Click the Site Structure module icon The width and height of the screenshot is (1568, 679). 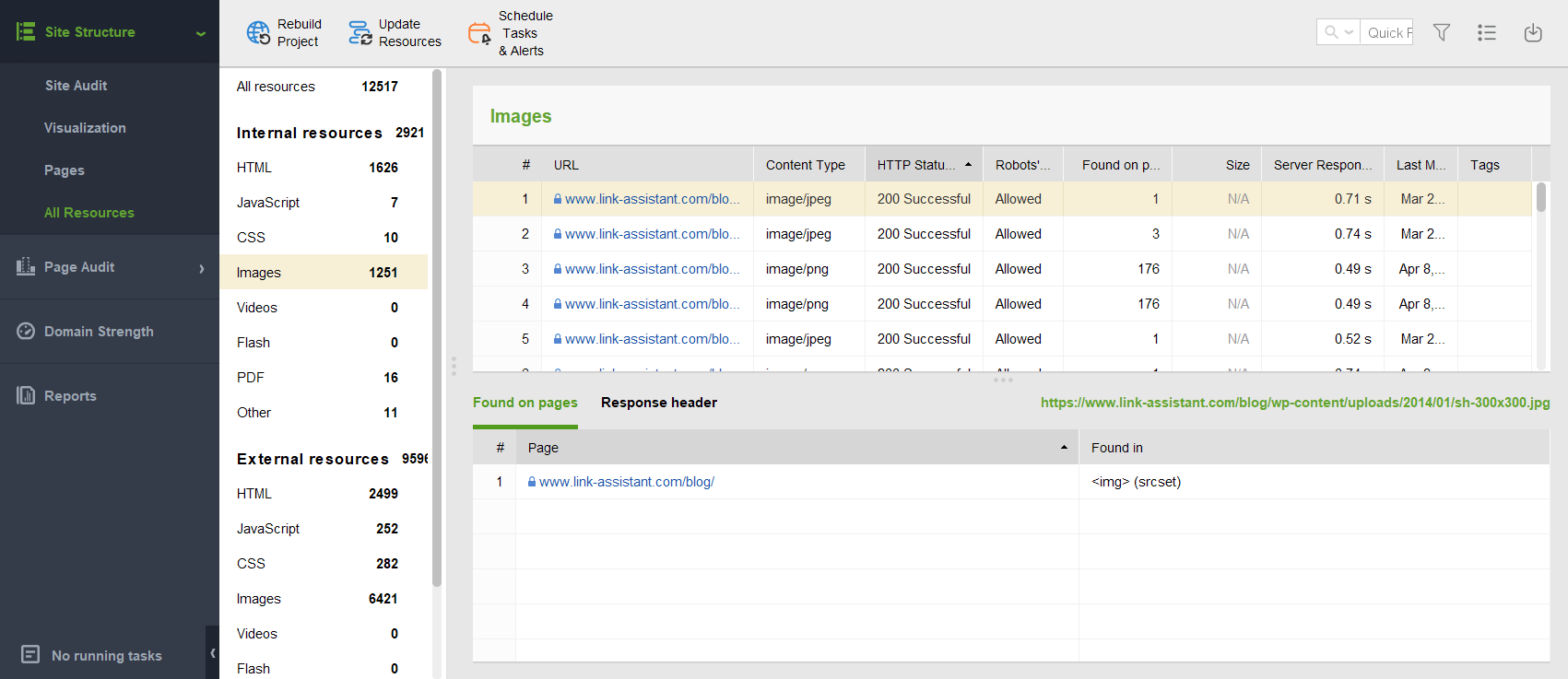[26, 31]
